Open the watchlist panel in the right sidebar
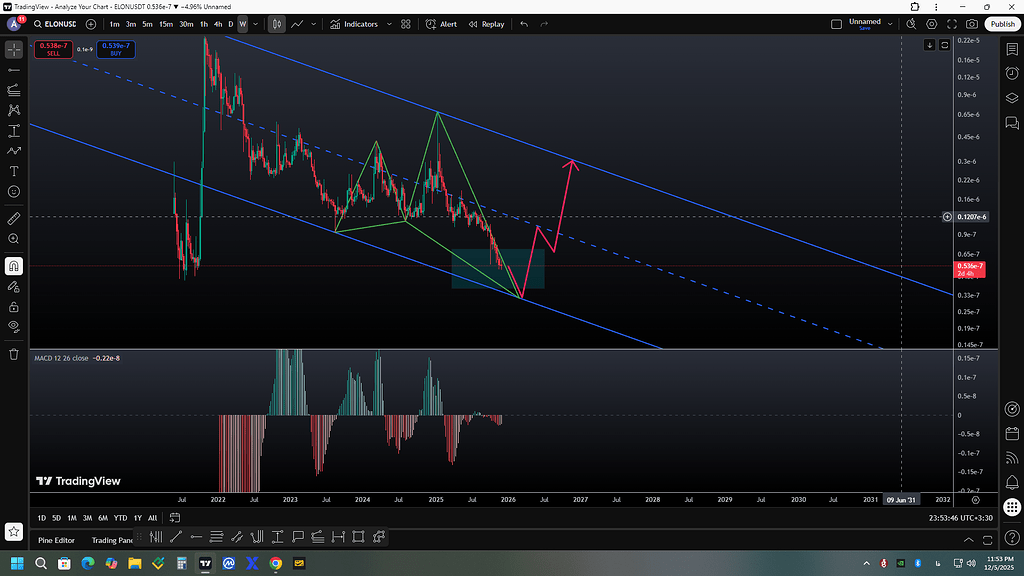The height and width of the screenshot is (576, 1024). click(x=1012, y=49)
